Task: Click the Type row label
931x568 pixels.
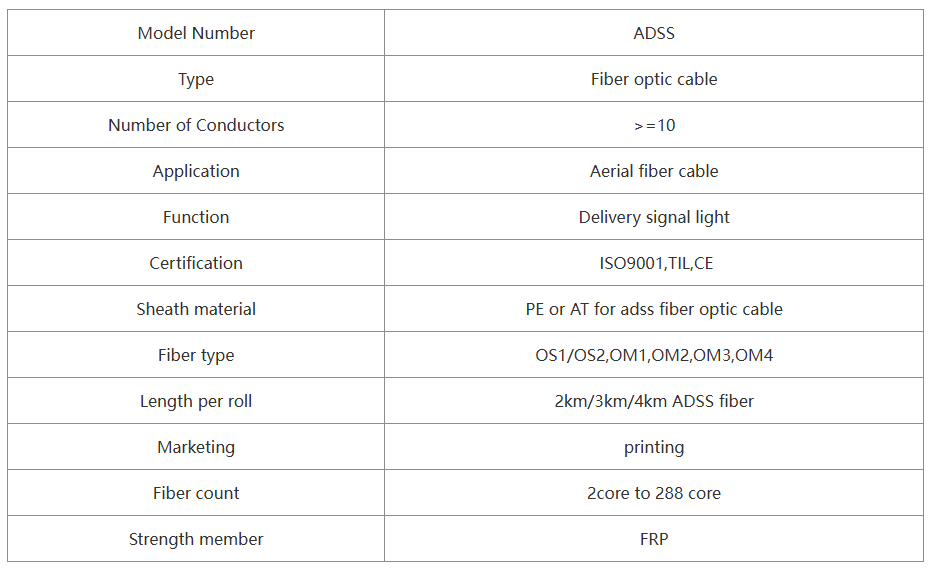Action: pos(196,79)
